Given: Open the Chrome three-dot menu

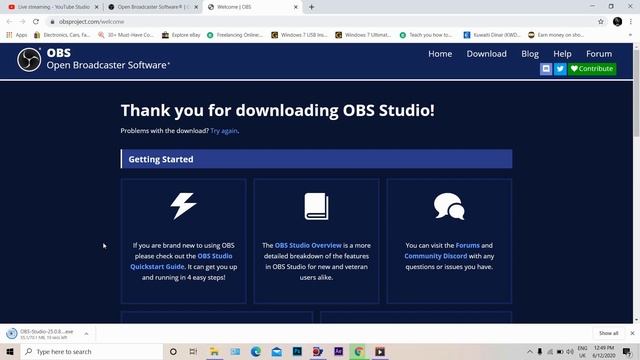Looking at the screenshot, I should 631,22.
